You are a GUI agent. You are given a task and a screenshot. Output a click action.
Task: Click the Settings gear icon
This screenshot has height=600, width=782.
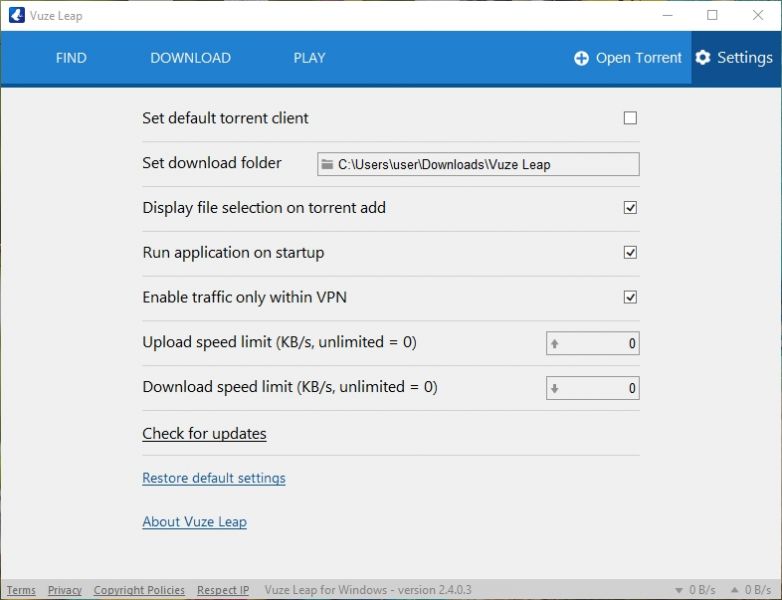click(x=703, y=57)
